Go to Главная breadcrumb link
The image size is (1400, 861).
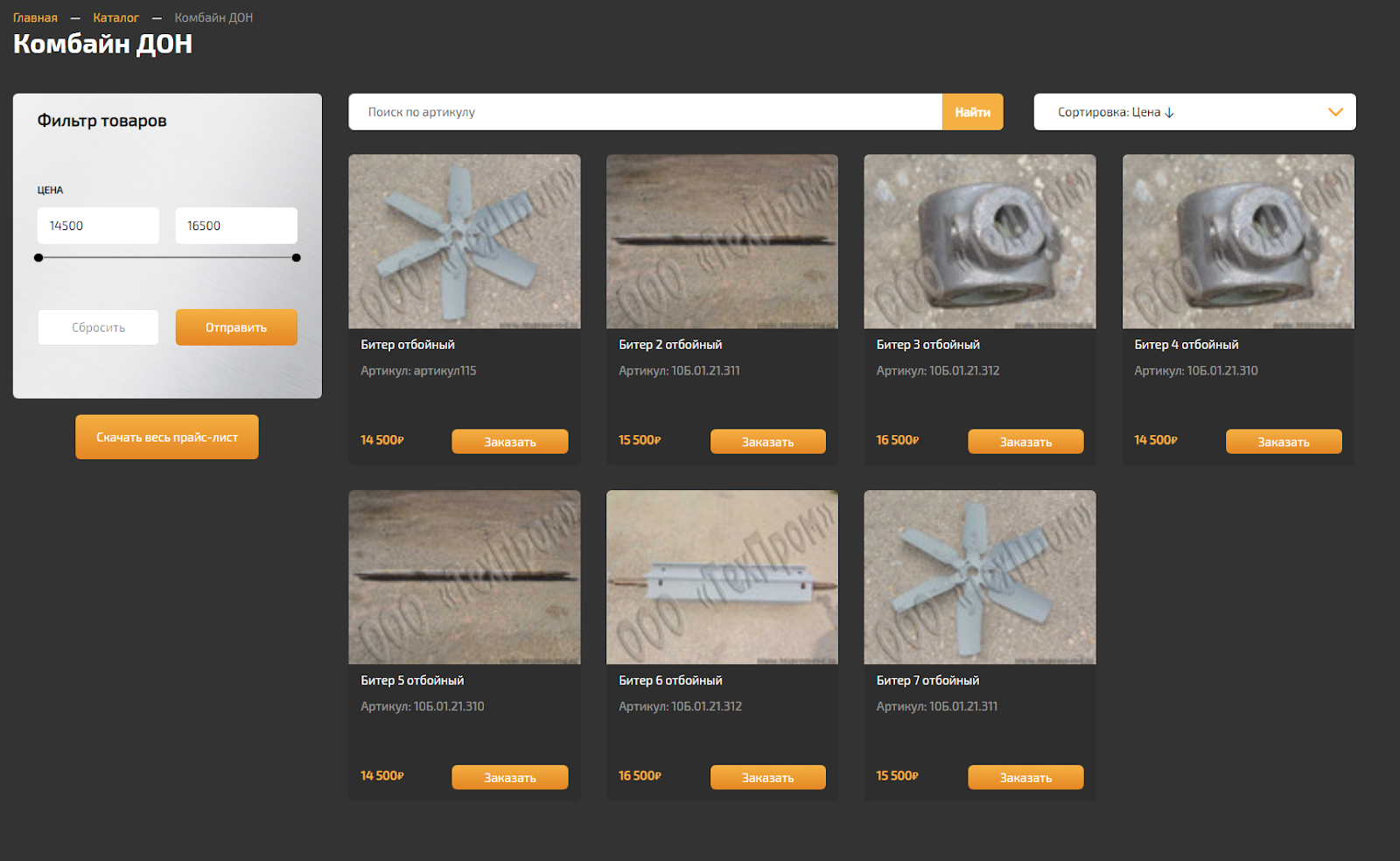(x=35, y=17)
